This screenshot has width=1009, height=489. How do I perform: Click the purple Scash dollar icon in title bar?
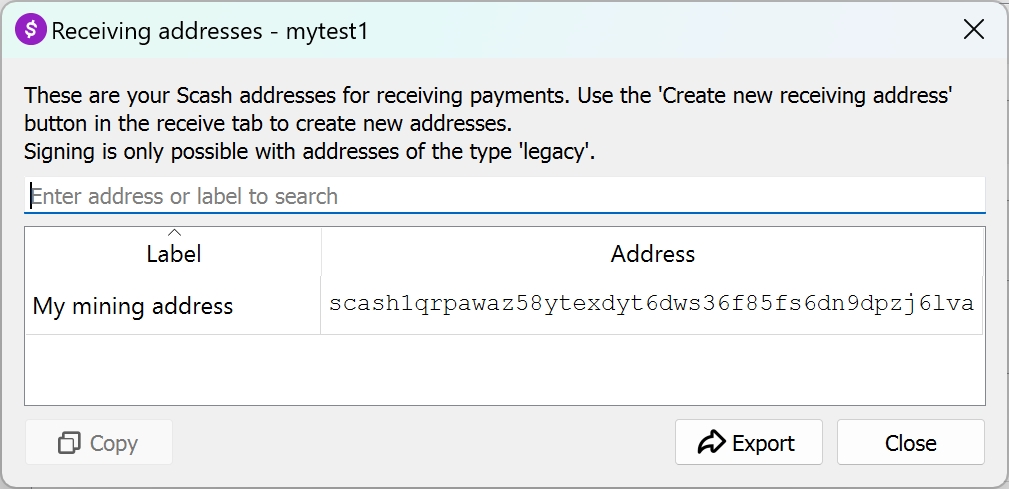(x=30, y=30)
